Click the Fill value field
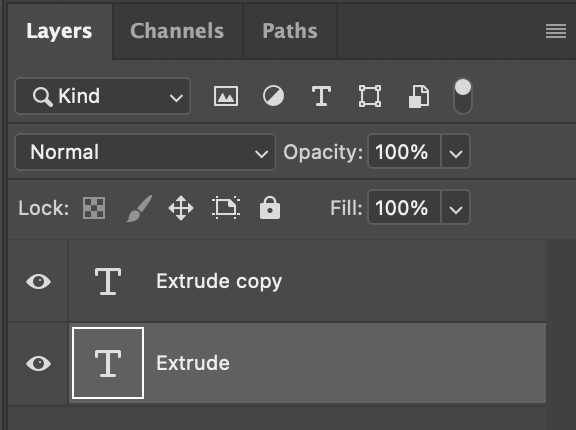The width and height of the screenshot is (576, 430). pyautogui.click(x=404, y=208)
